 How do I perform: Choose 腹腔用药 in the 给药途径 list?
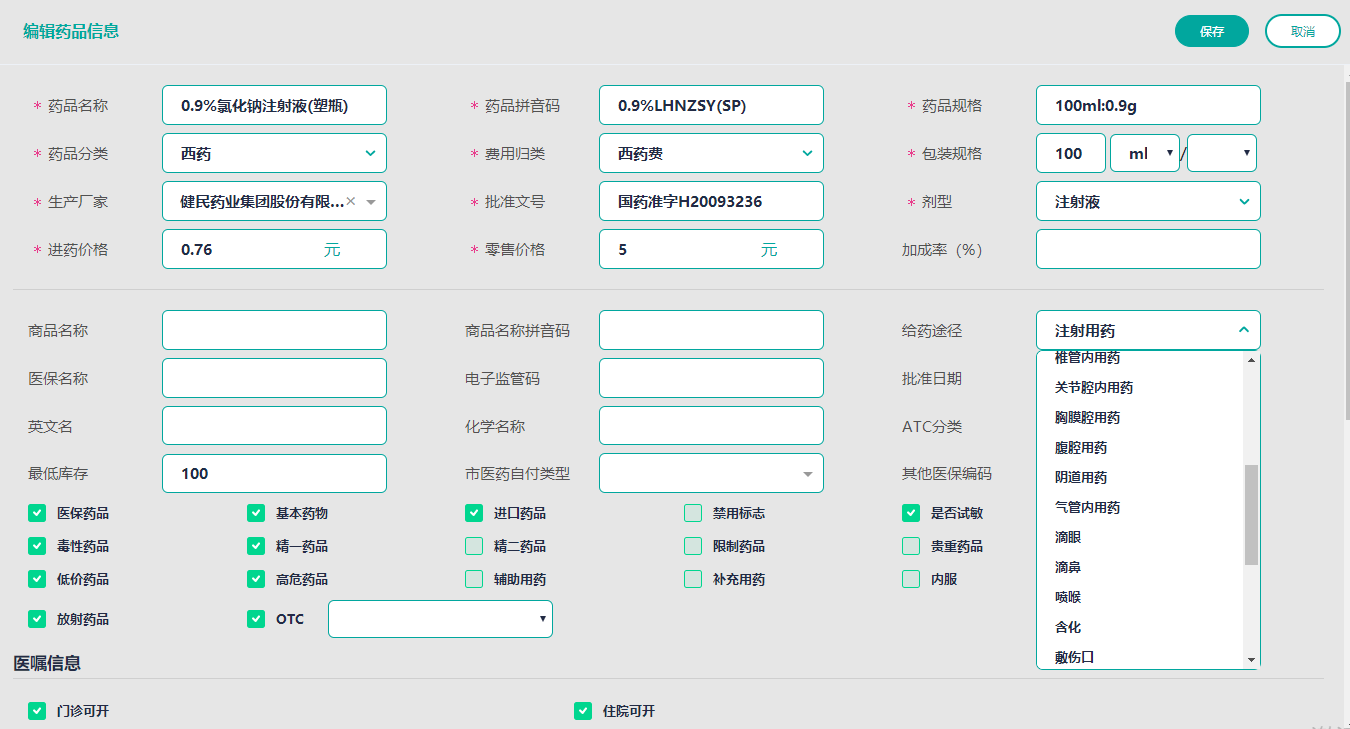(x=1081, y=447)
